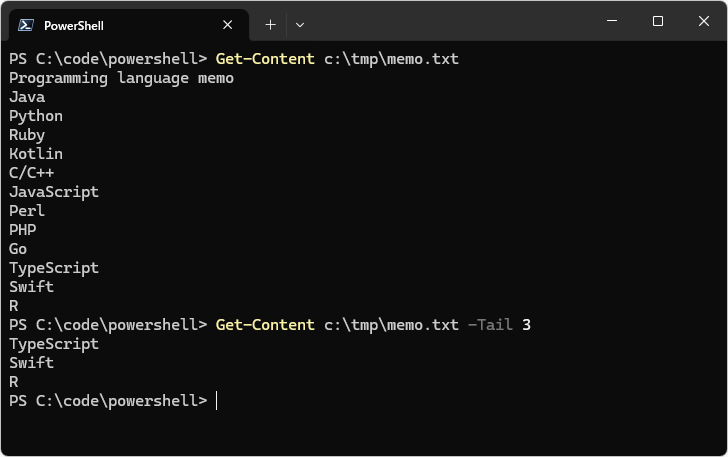This screenshot has height=457, width=728.
Task: Open a new tab with the plus icon
Action: click(270, 25)
